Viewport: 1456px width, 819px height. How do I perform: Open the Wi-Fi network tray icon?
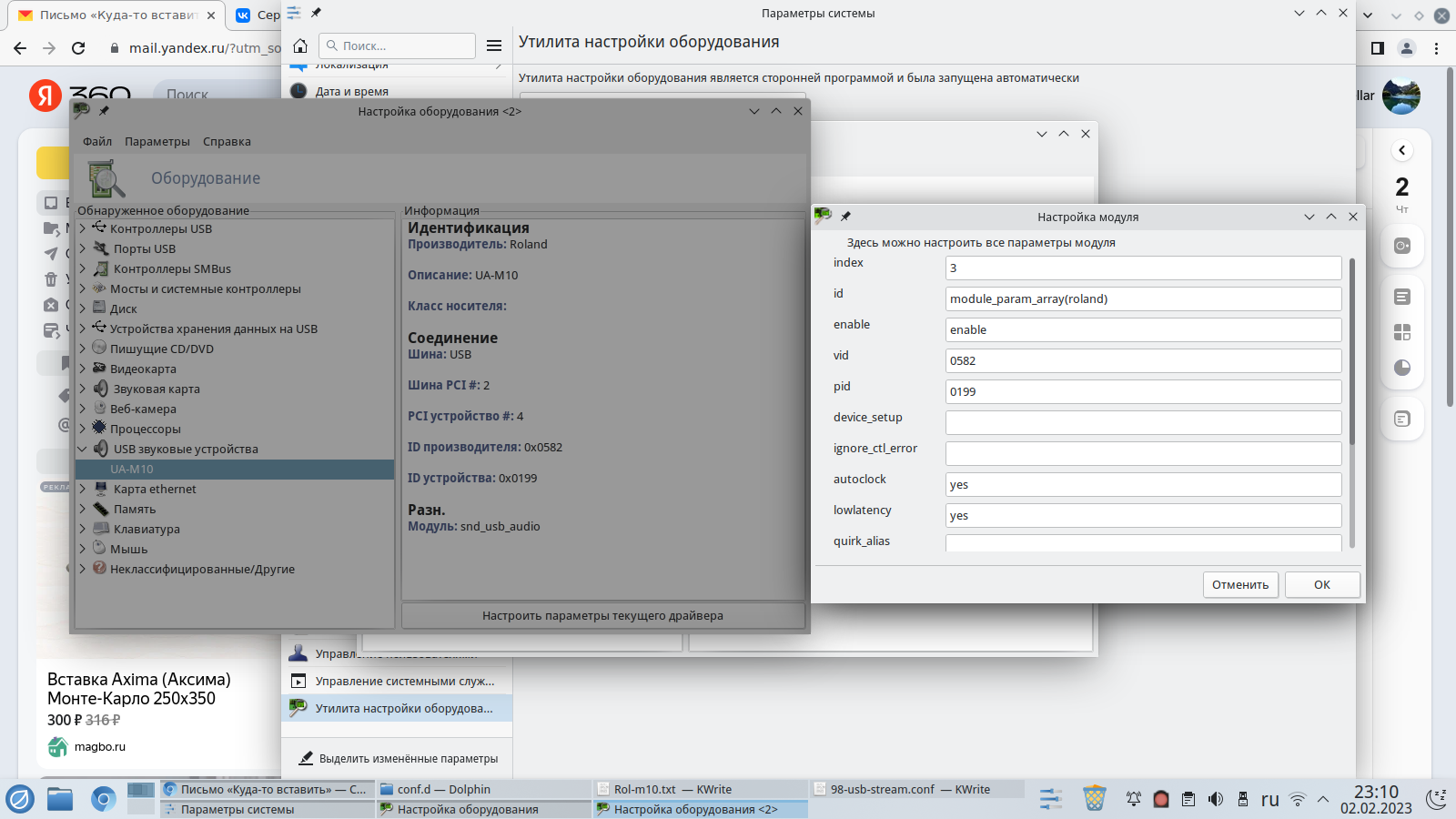click(1298, 799)
